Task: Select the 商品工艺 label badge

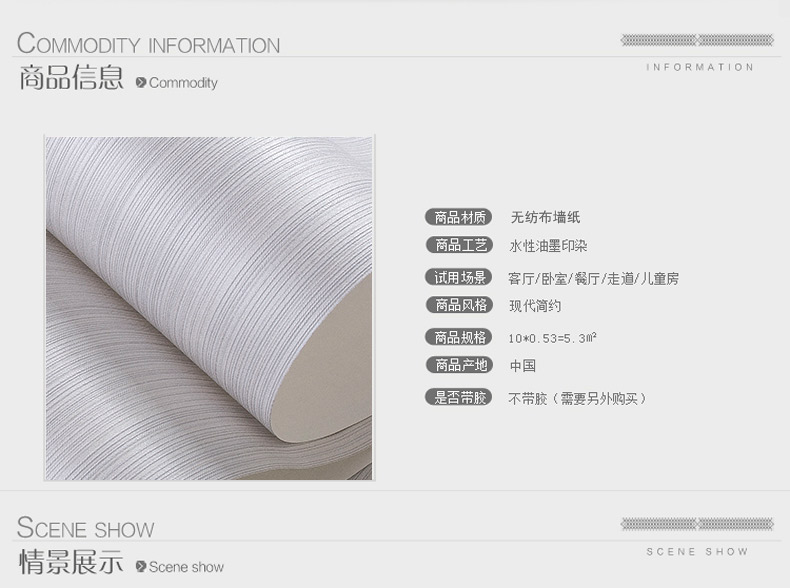Action: pos(459,245)
